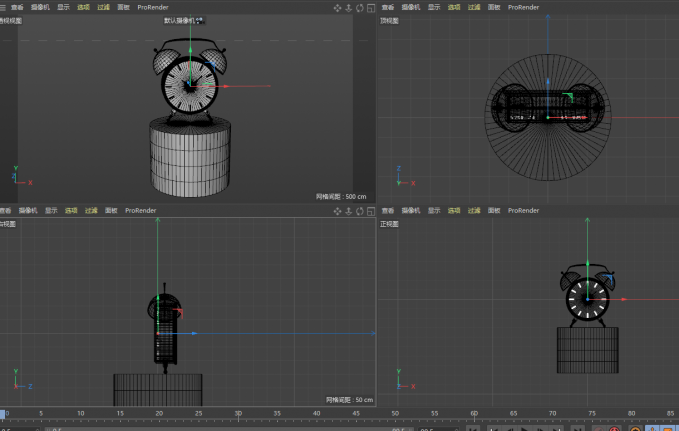679x431 pixels.
Task: Open 过滤 menu in the front view (正视图)
Action: click(x=474, y=211)
